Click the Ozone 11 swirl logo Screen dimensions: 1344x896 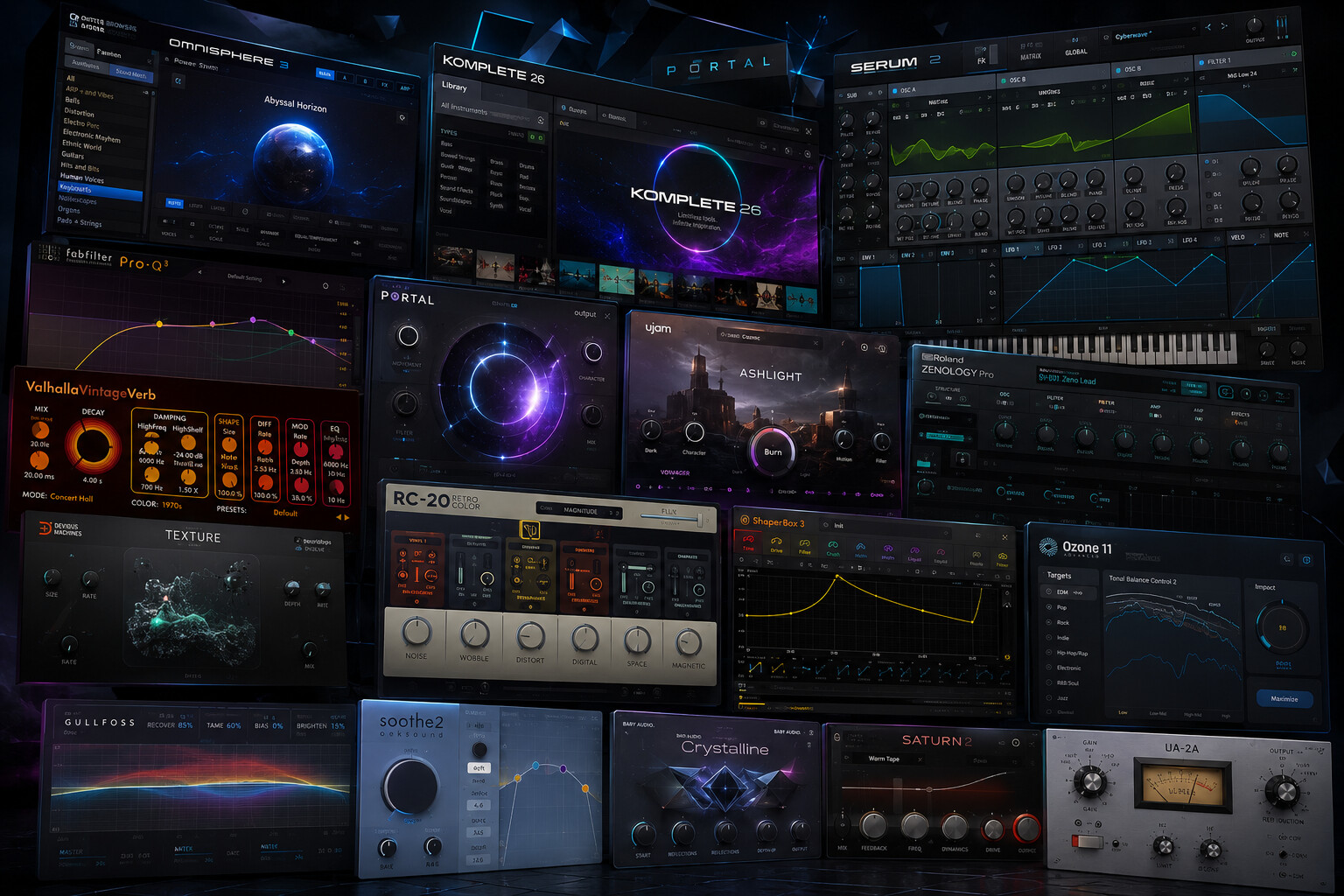pos(1048,547)
